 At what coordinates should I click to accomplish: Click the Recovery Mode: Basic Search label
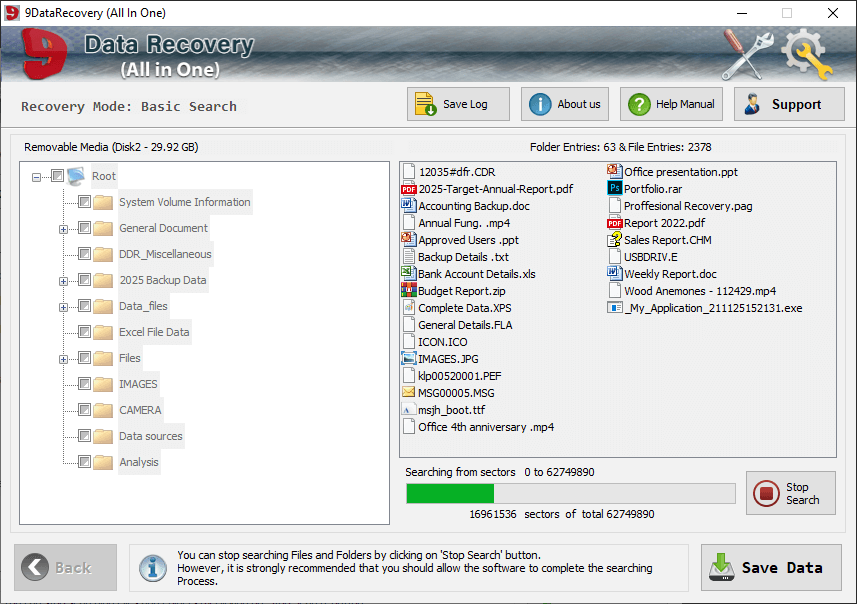(x=129, y=106)
